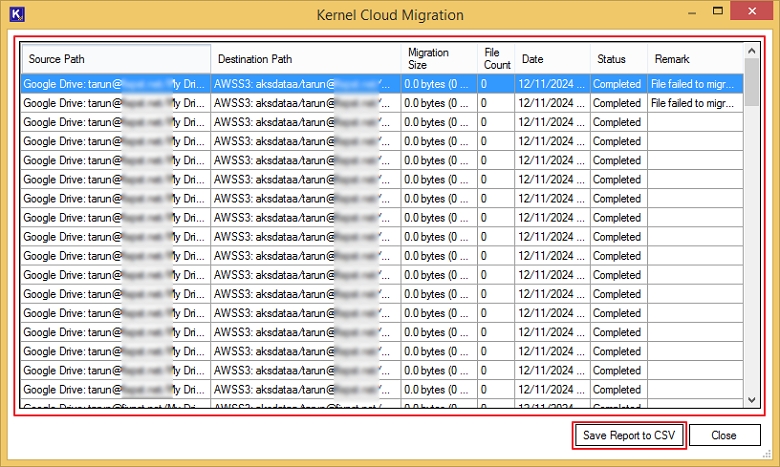The image size is (780, 467).
Task: Minimize the Kernel Cloud Migration window
Action: click(x=692, y=13)
